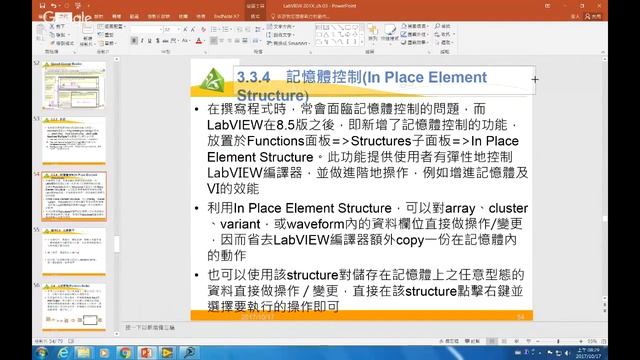Image resolution: width=640 pixels, height=360 pixels.
Task: Toggle text Shadow formatting
Action: coord(158,41)
